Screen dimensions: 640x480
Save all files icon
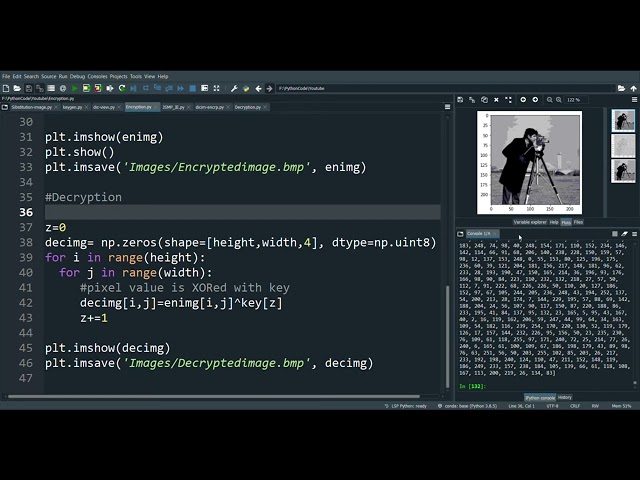tap(40, 88)
